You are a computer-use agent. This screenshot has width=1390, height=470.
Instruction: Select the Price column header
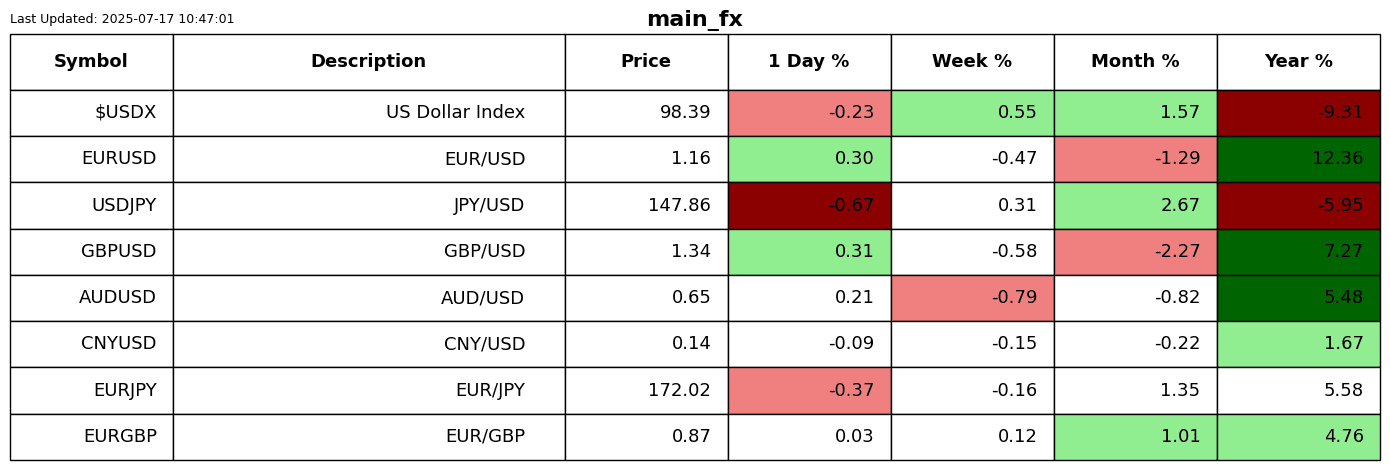(646, 62)
